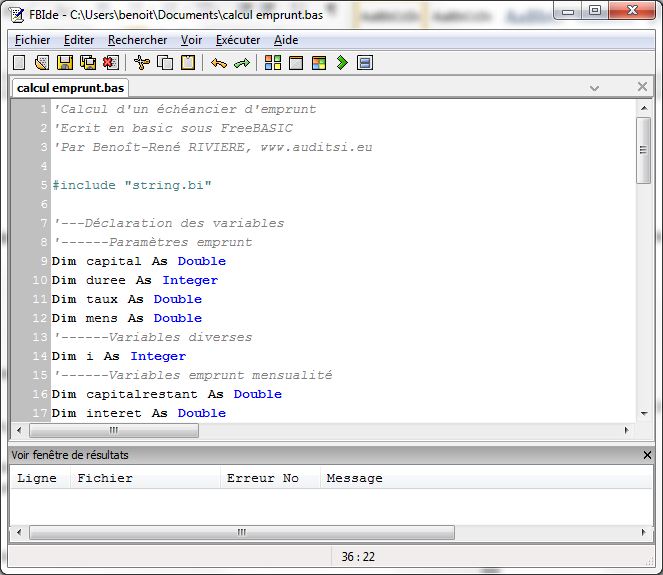This screenshot has height=575, width=663.
Task: Click the 'Dim interet As Double' line
Action: click(139, 413)
